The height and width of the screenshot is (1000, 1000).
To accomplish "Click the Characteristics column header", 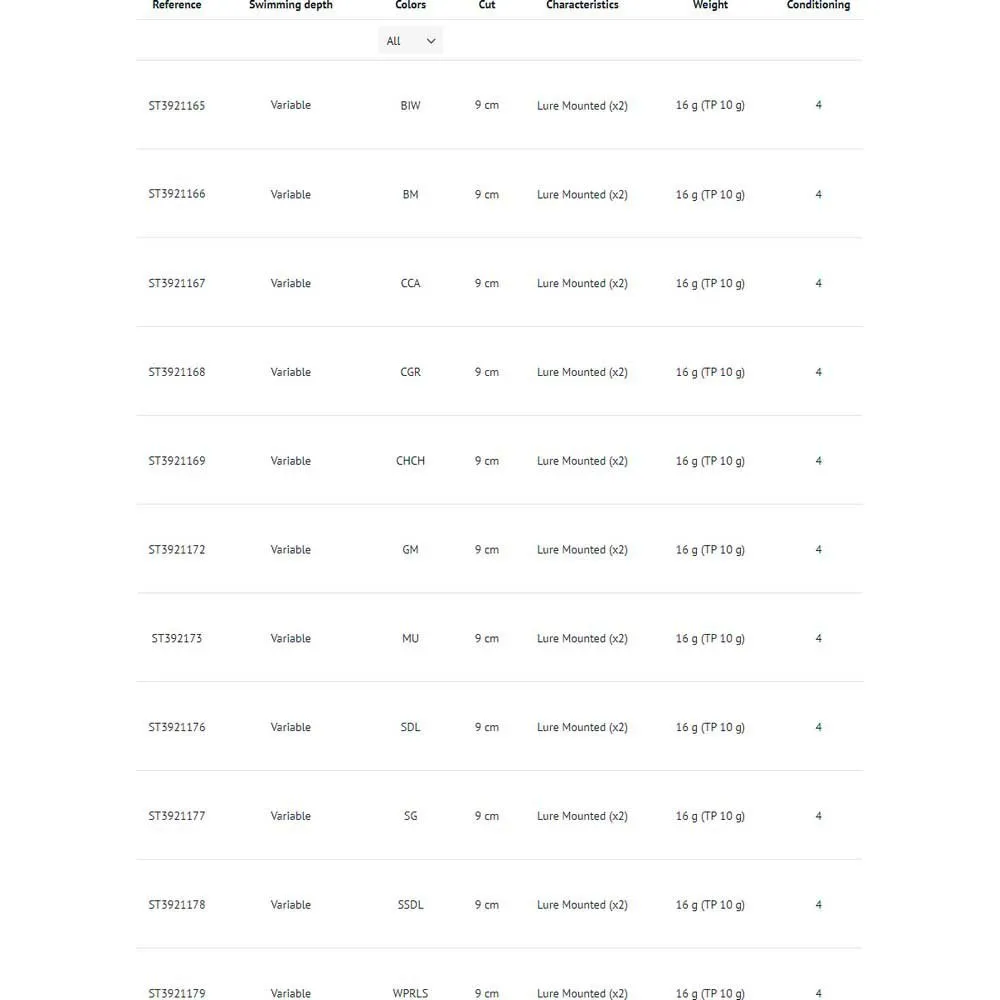I will [582, 6].
